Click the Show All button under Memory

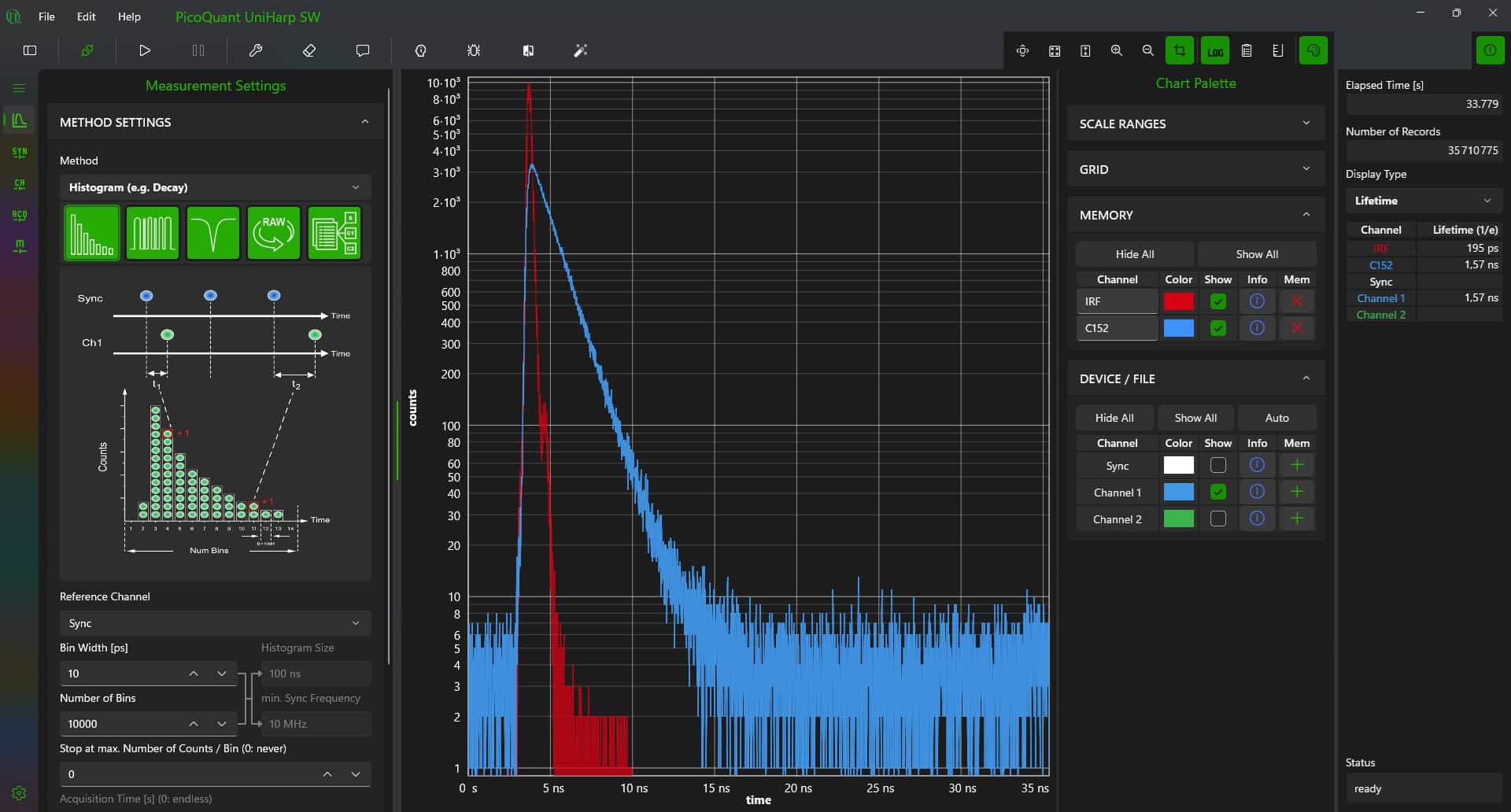point(1257,253)
